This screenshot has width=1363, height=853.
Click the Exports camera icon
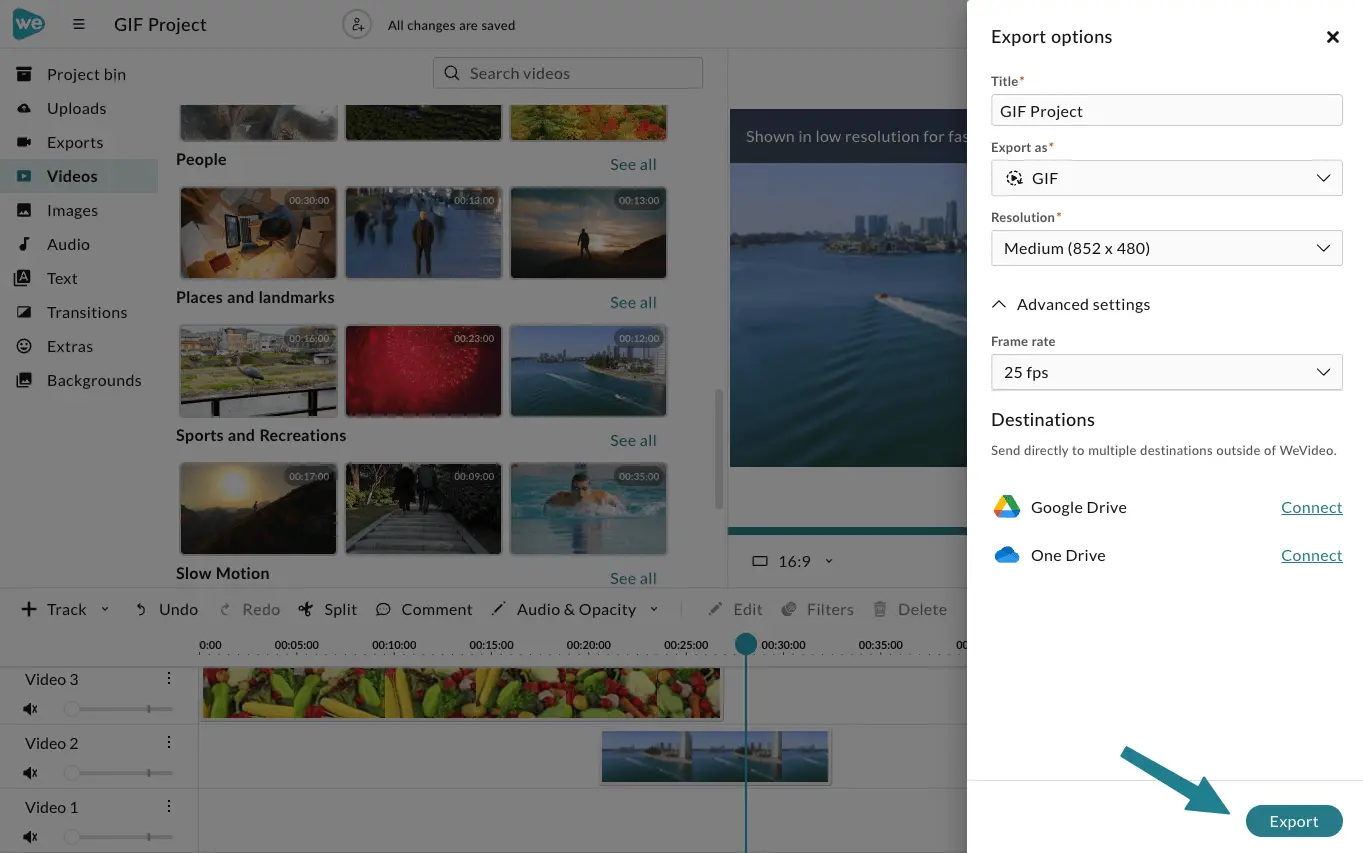[x=24, y=142]
